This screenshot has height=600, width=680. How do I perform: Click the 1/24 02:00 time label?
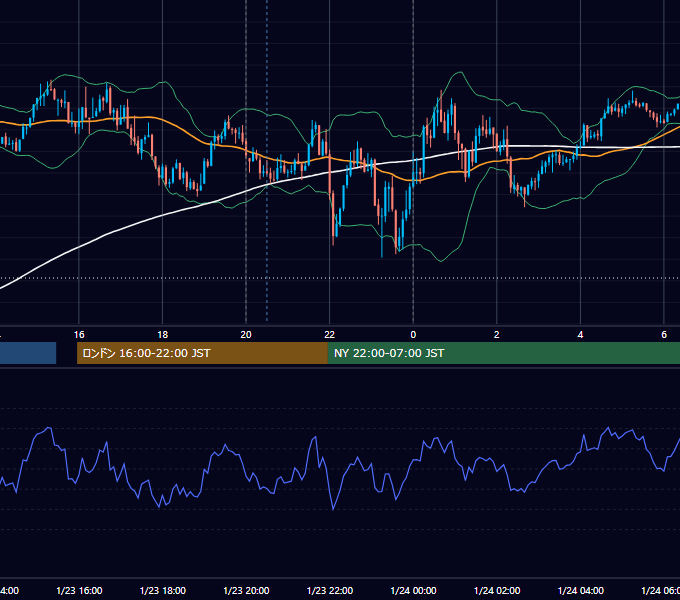click(x=497, y=590)
